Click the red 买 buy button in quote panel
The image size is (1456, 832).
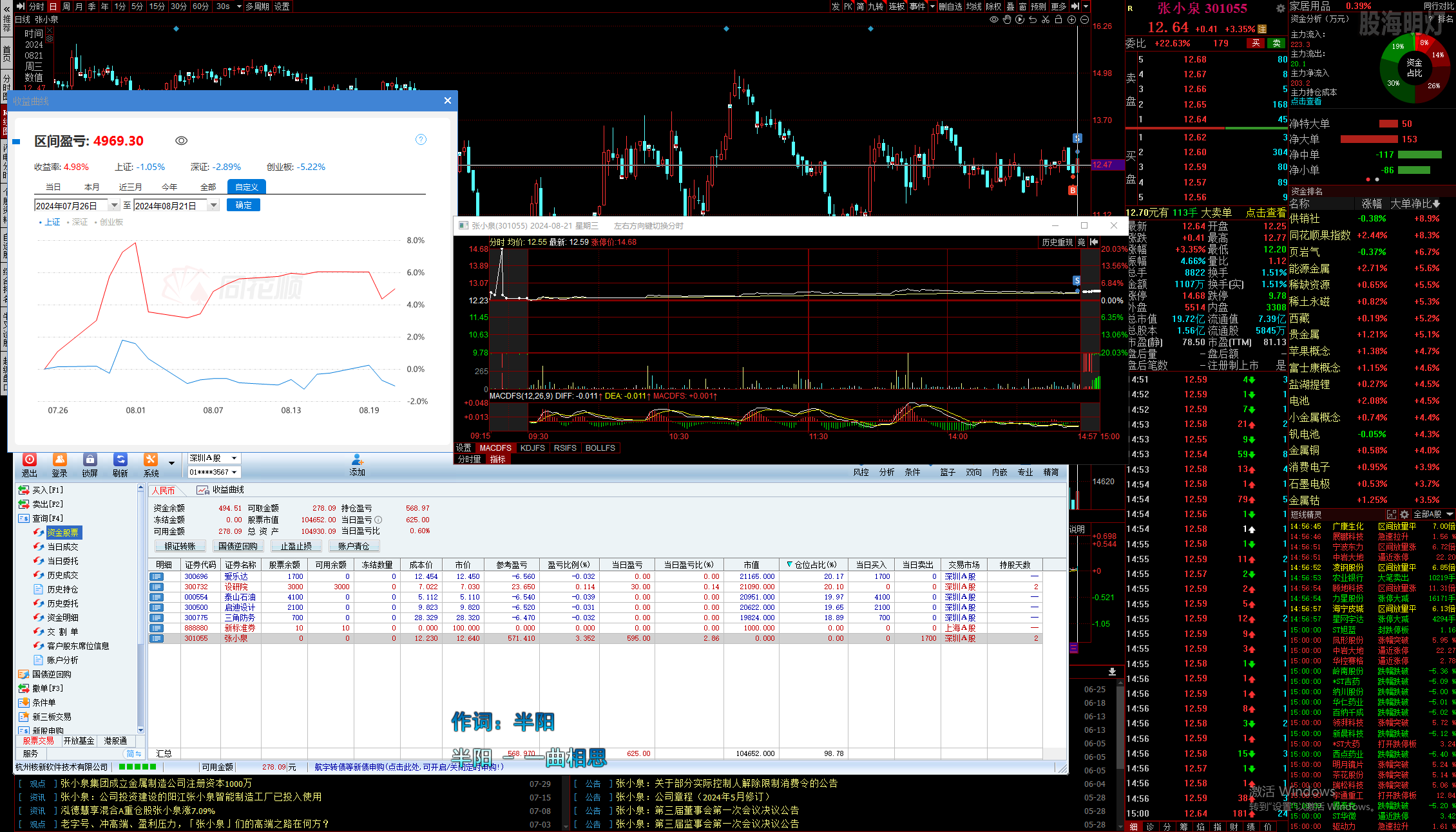point(1256,43)
